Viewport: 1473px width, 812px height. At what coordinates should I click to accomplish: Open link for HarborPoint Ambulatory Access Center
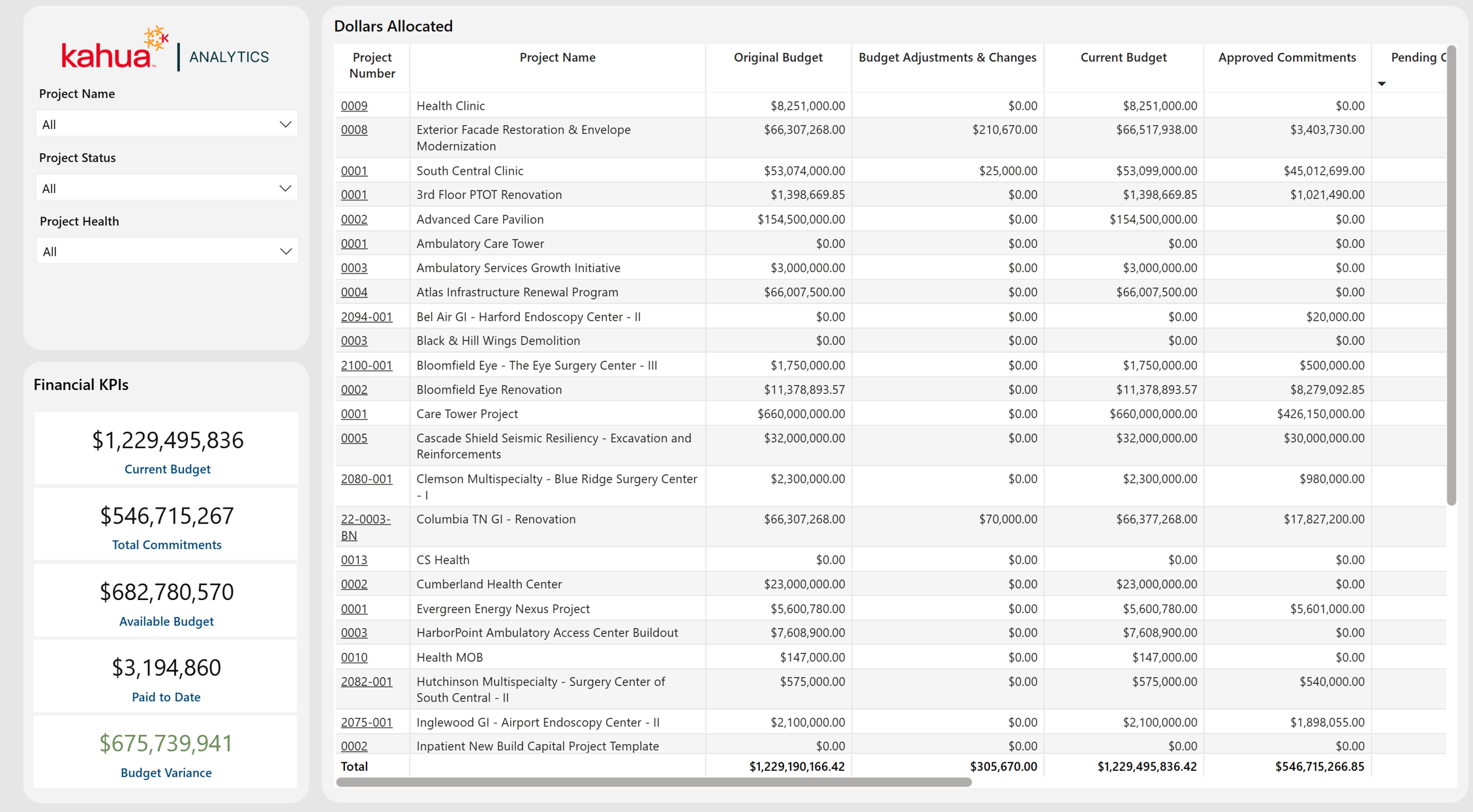click(354, 633)
